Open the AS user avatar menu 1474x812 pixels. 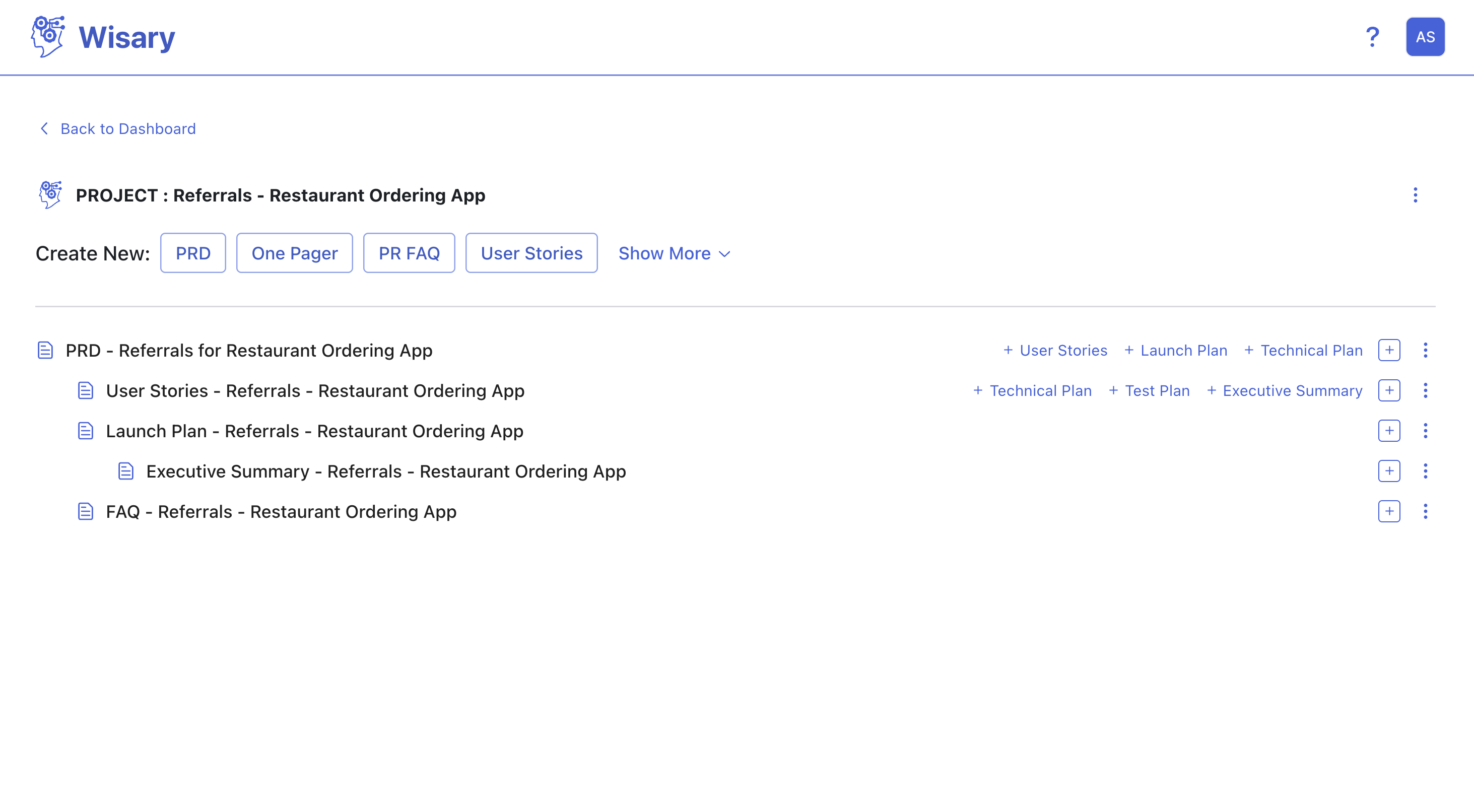[x=1425, y=37]
